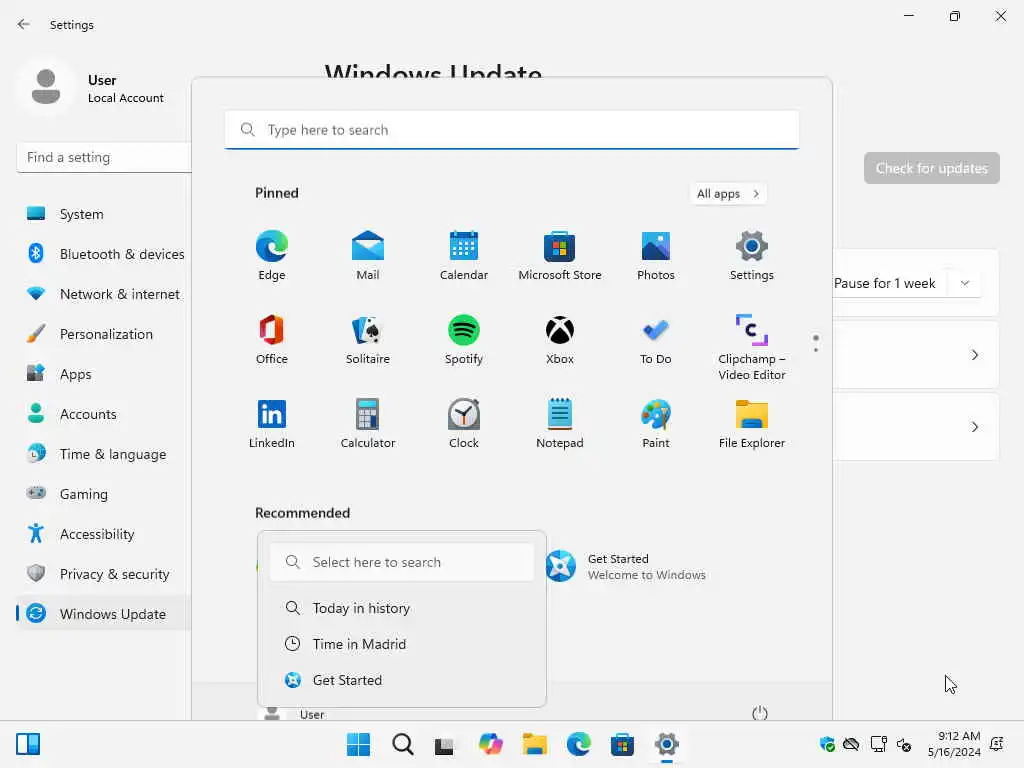Open File Explorer in the Pinned section

(x=752, y=423)
